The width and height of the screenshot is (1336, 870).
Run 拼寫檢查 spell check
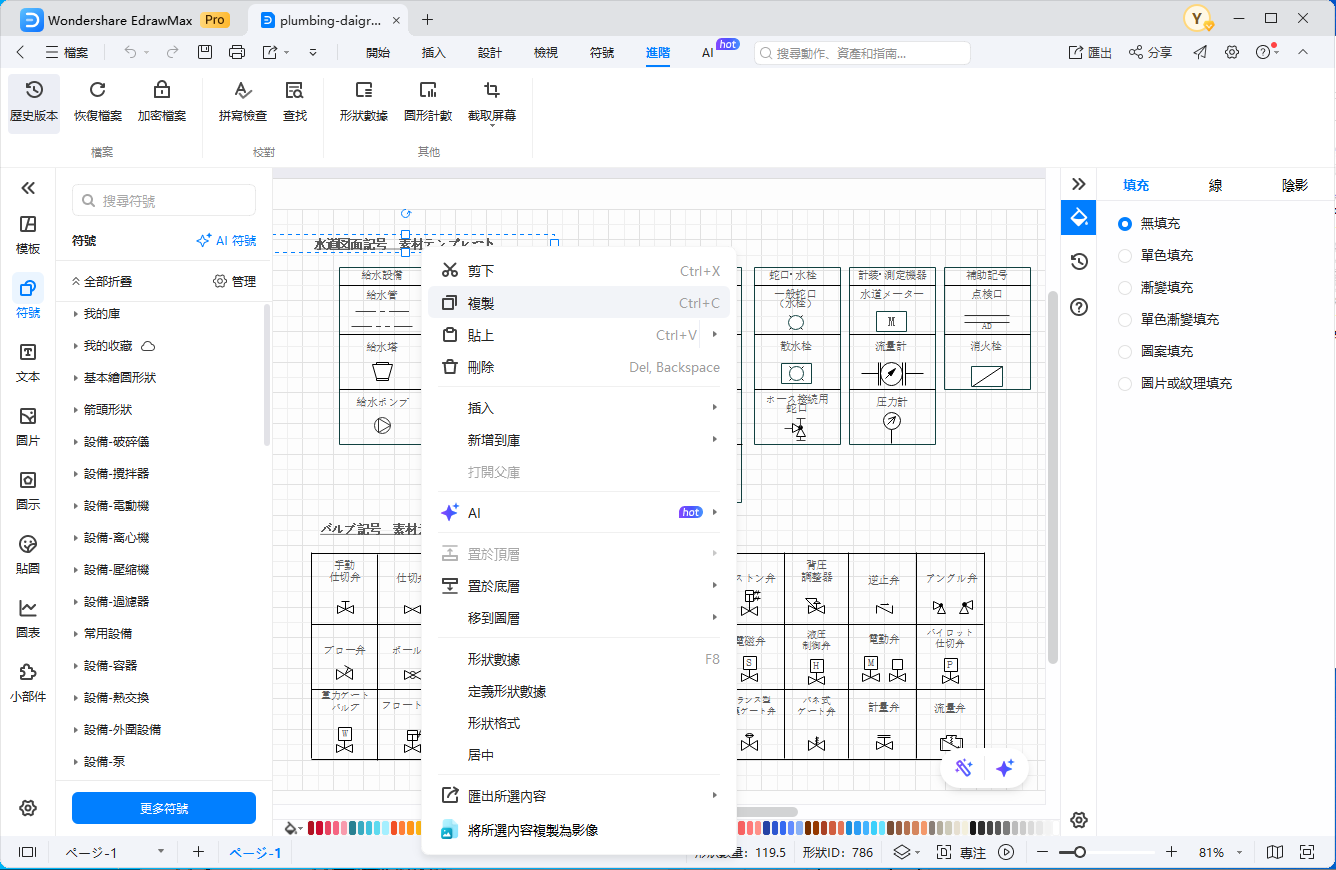(x=243, y=102)
